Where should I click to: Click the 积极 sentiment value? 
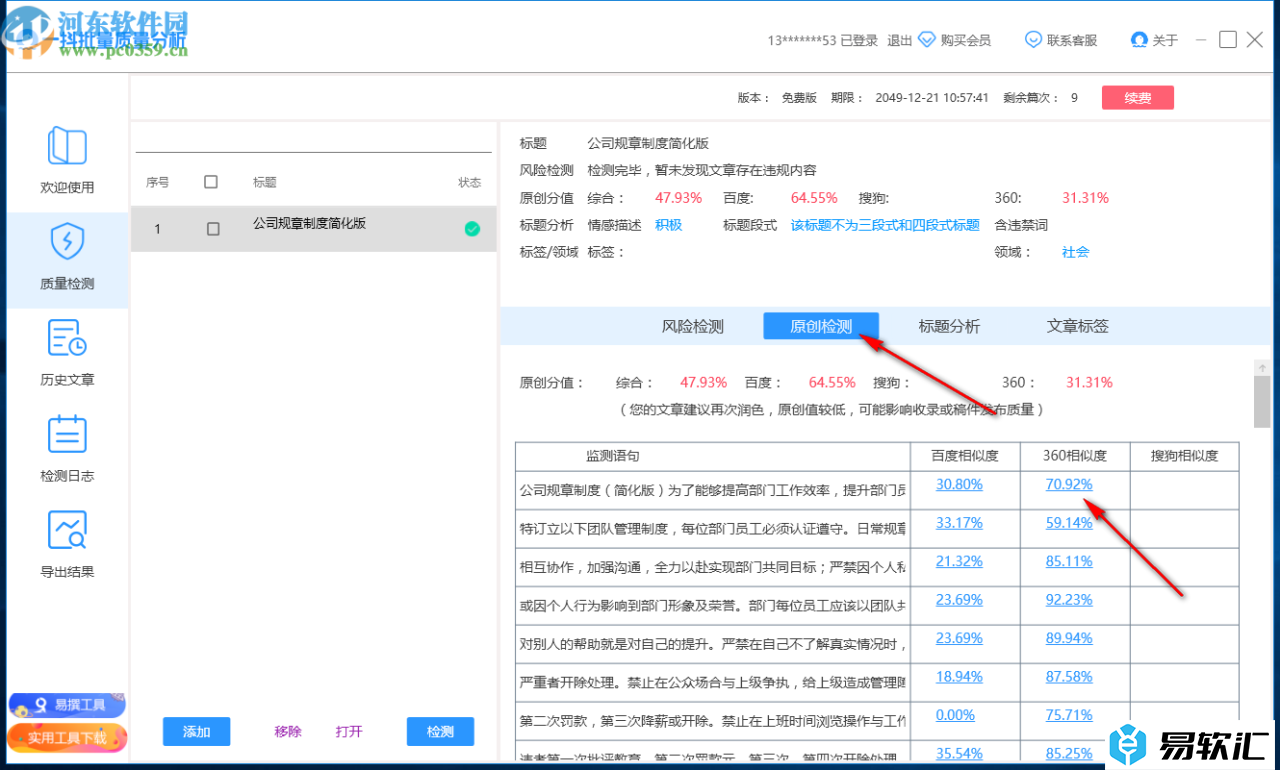pos(668,225)
